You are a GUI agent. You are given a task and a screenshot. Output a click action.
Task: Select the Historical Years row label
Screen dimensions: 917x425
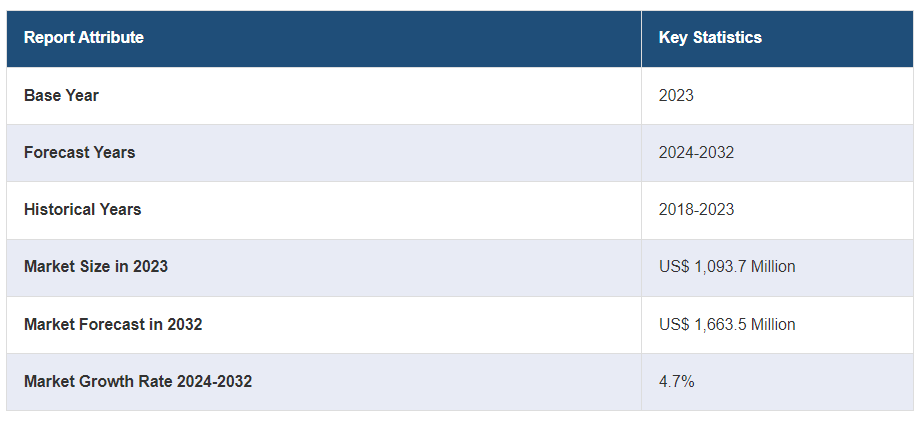82,210
